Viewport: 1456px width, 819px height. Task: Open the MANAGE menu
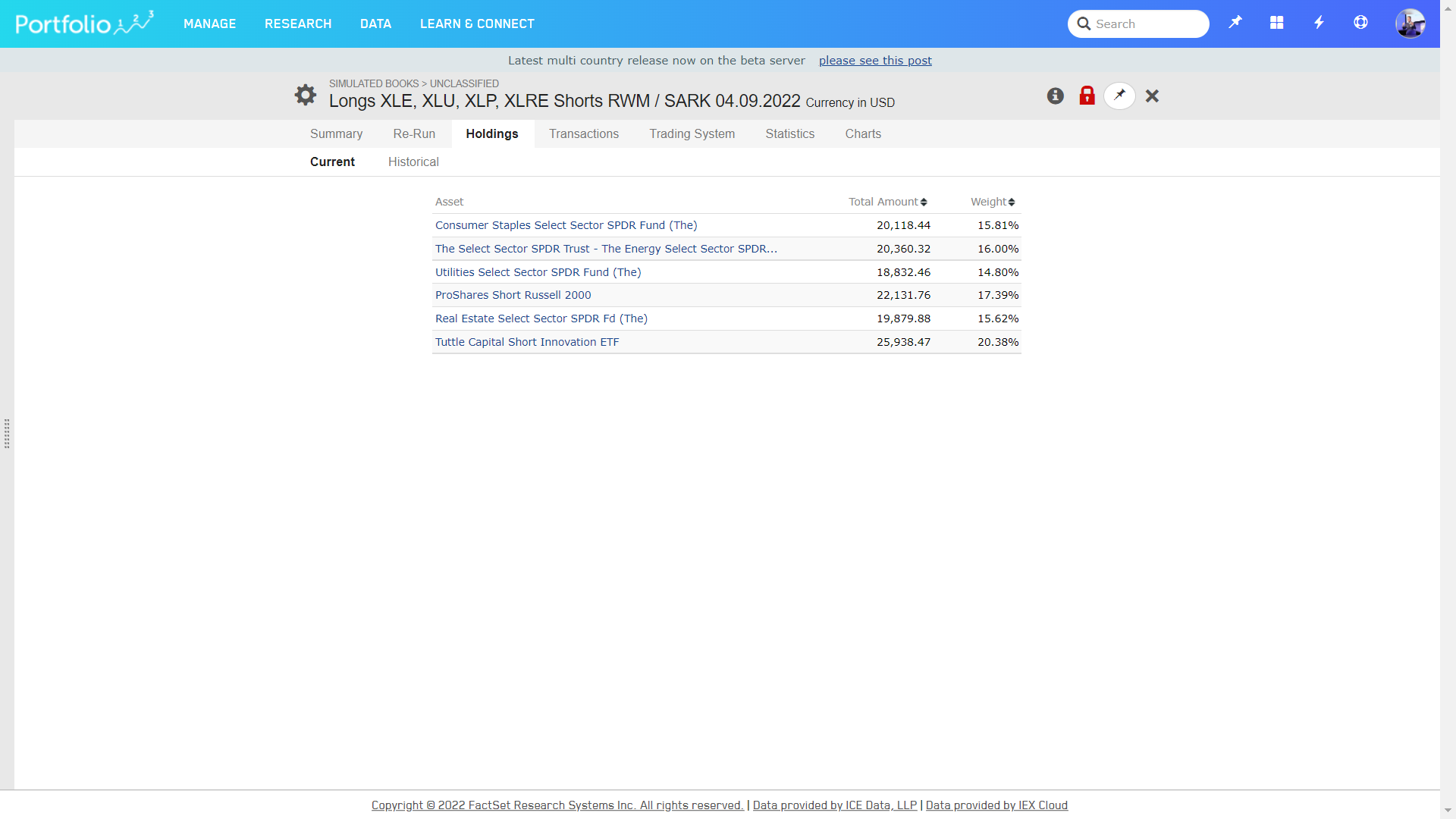(x=209, y=24)
